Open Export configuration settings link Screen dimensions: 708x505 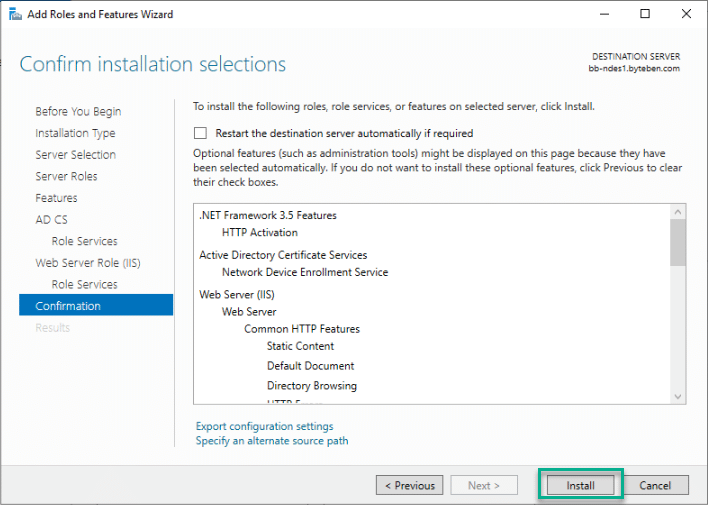[265, 426]
